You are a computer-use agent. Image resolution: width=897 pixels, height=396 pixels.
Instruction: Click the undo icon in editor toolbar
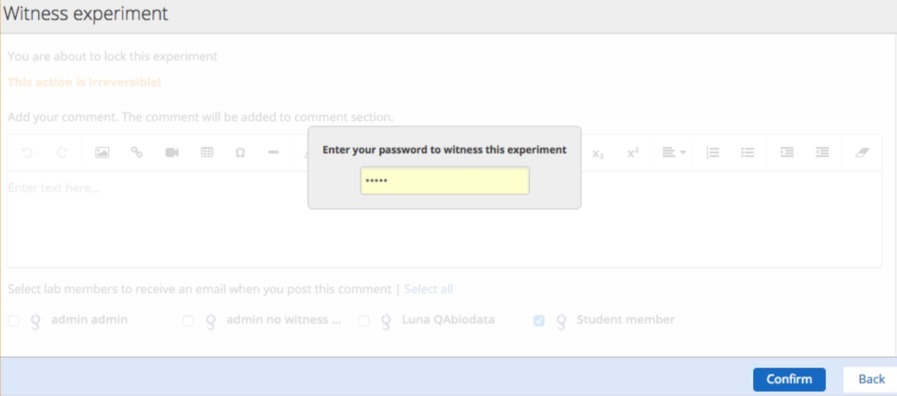tap(26, 153)
